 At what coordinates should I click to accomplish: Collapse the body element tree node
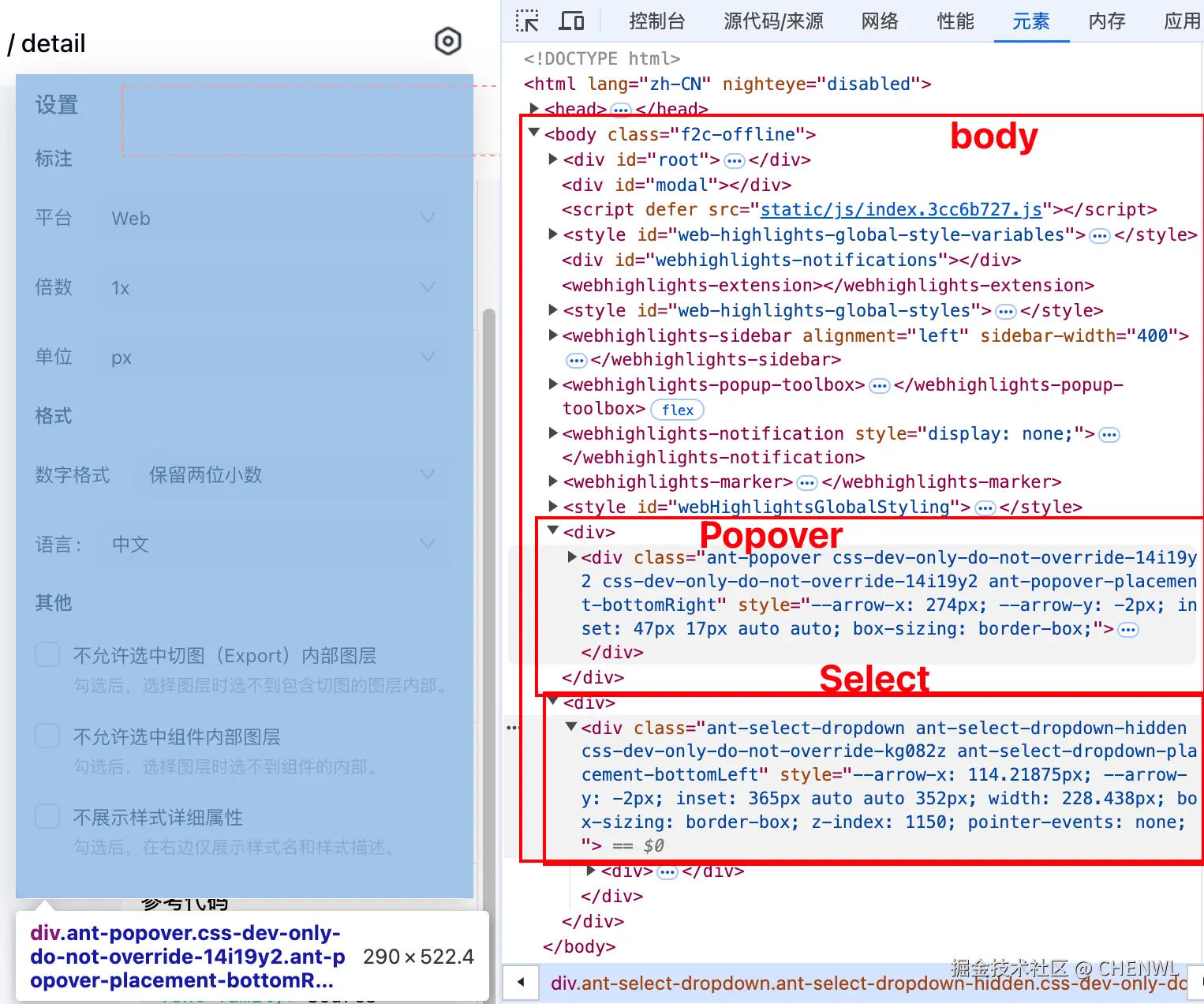pyautogui.click(x=533, y=133)
